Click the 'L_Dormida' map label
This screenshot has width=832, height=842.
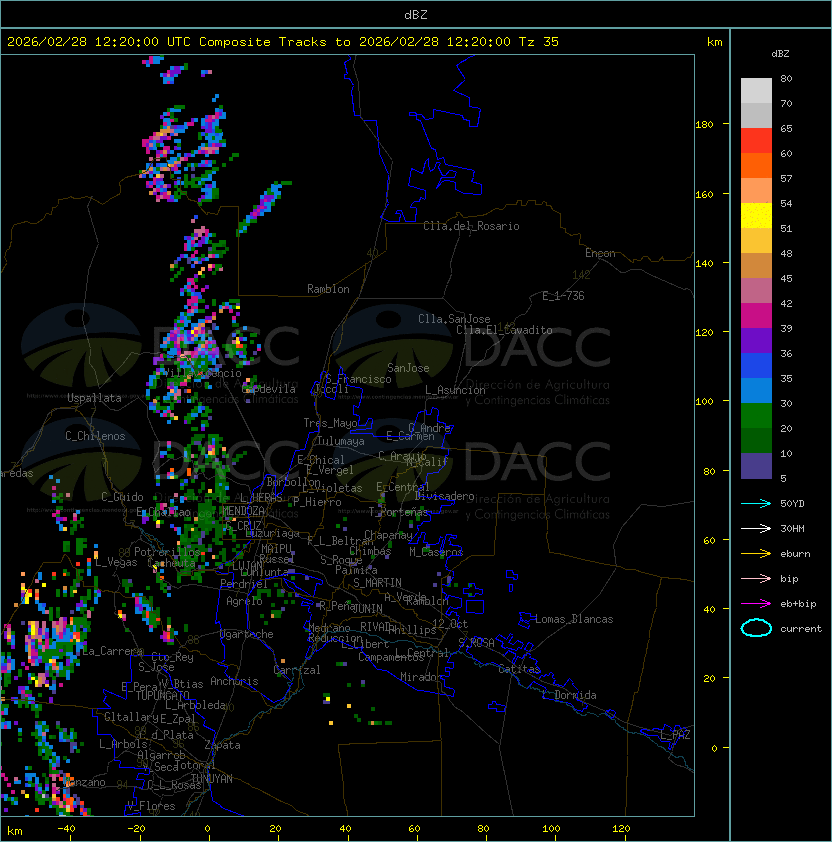pos(569,695)
